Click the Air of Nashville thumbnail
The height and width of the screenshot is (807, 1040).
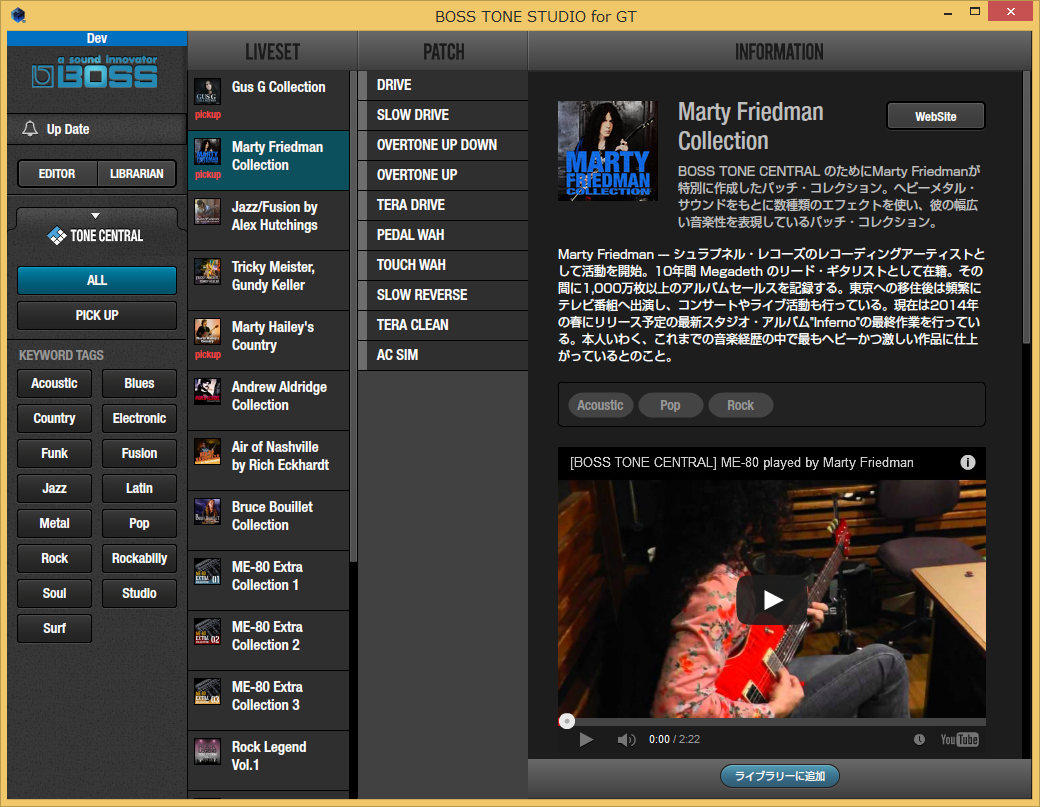coord(208,452)
